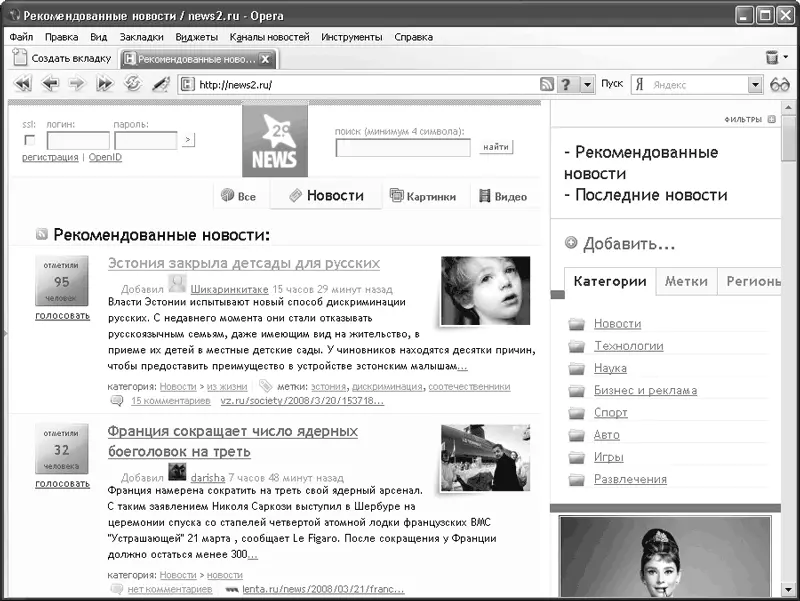The image size is (800, 601).
Task: Click the Шикаринкитаке user avatar
Action: [x=178, y=284]
